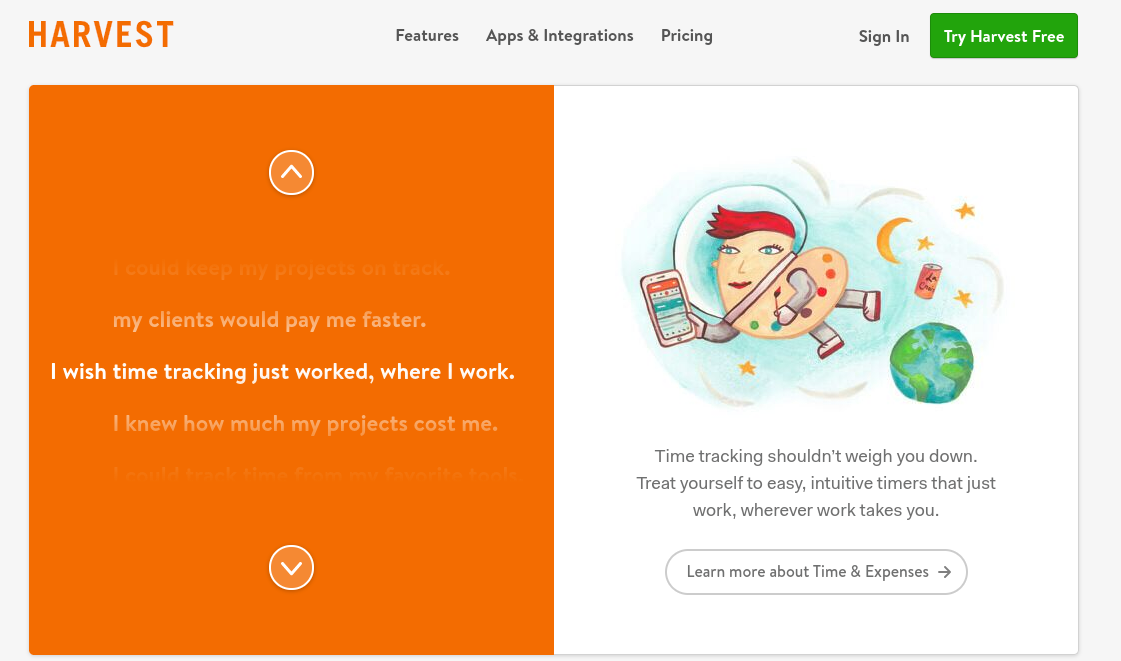The width and height of the screenshot is (1121, 661).
Task: Click the red soda can illustration
Action: 929,281
